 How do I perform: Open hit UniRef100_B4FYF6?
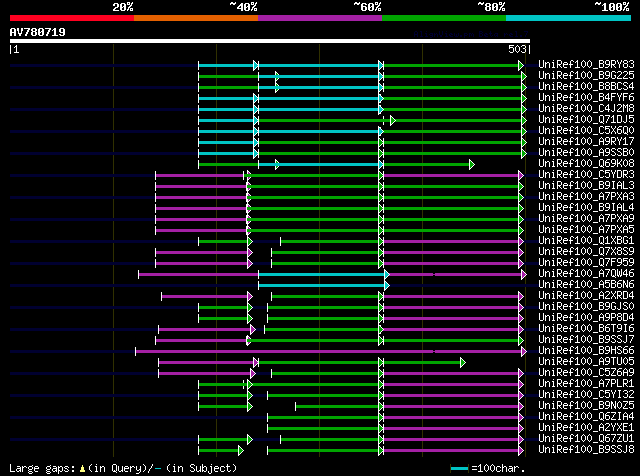click(x=586, y=98)
